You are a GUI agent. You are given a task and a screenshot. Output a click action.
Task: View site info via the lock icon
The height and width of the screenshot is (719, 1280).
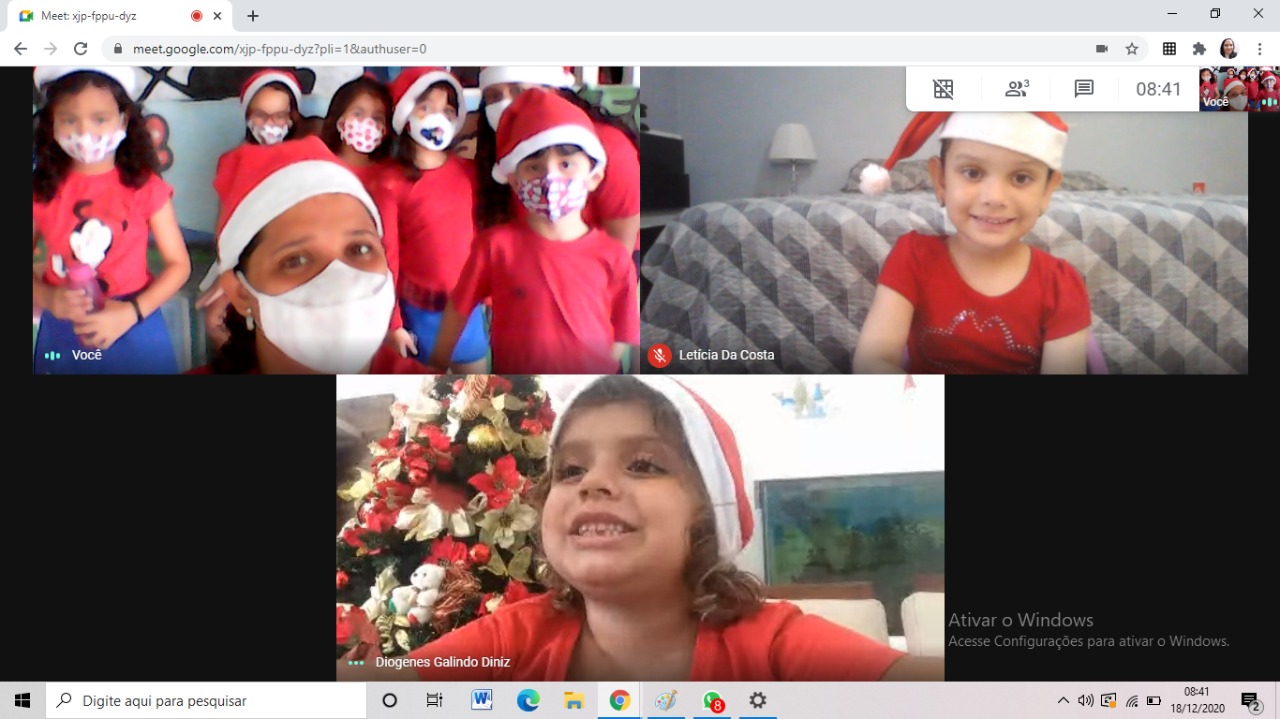(x=118, y=48)
